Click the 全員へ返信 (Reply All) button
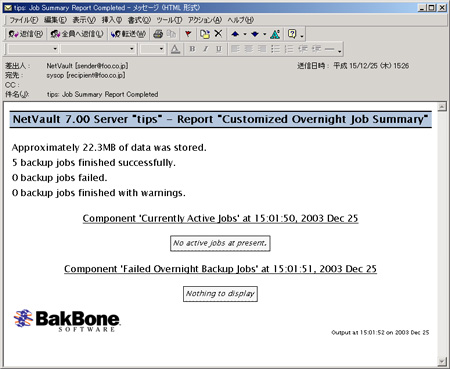Screen dimensions: 450x369 [77, 34]
